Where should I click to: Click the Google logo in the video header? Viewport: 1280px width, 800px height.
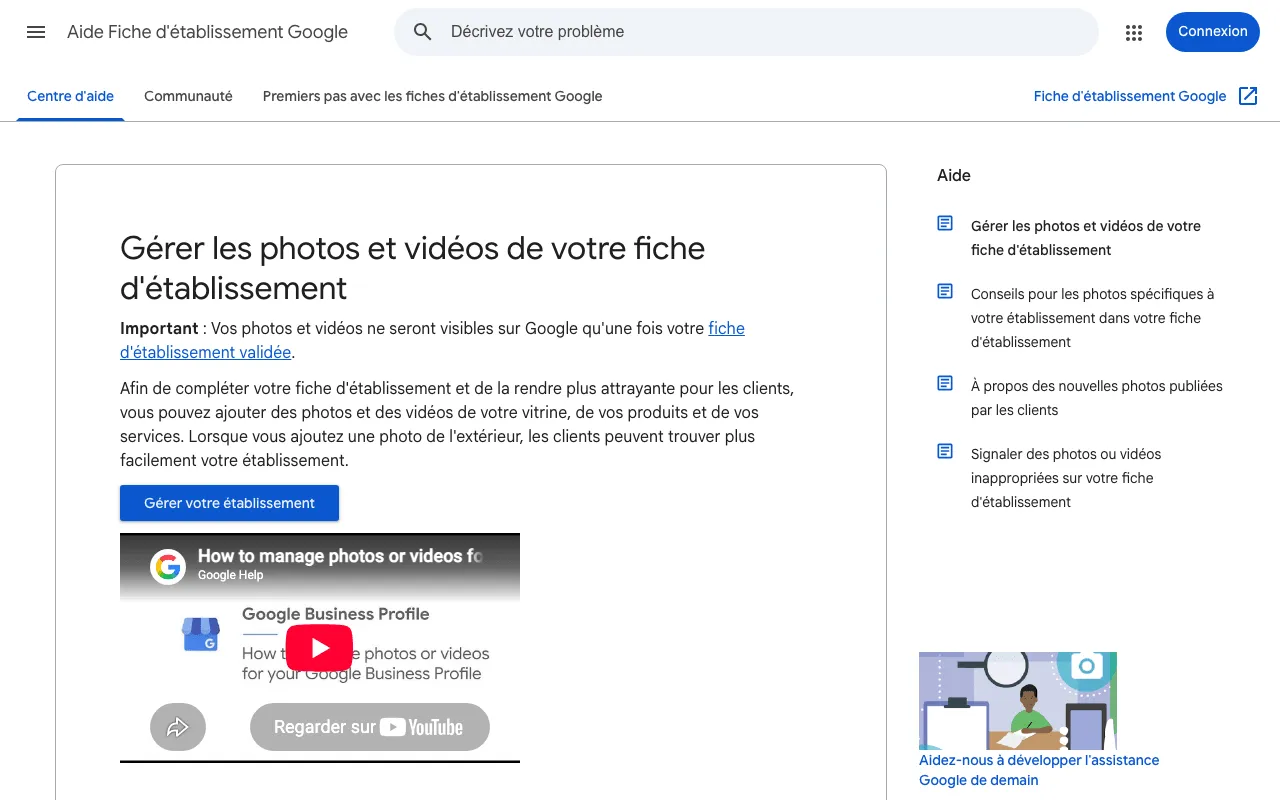tap(168, 567)
